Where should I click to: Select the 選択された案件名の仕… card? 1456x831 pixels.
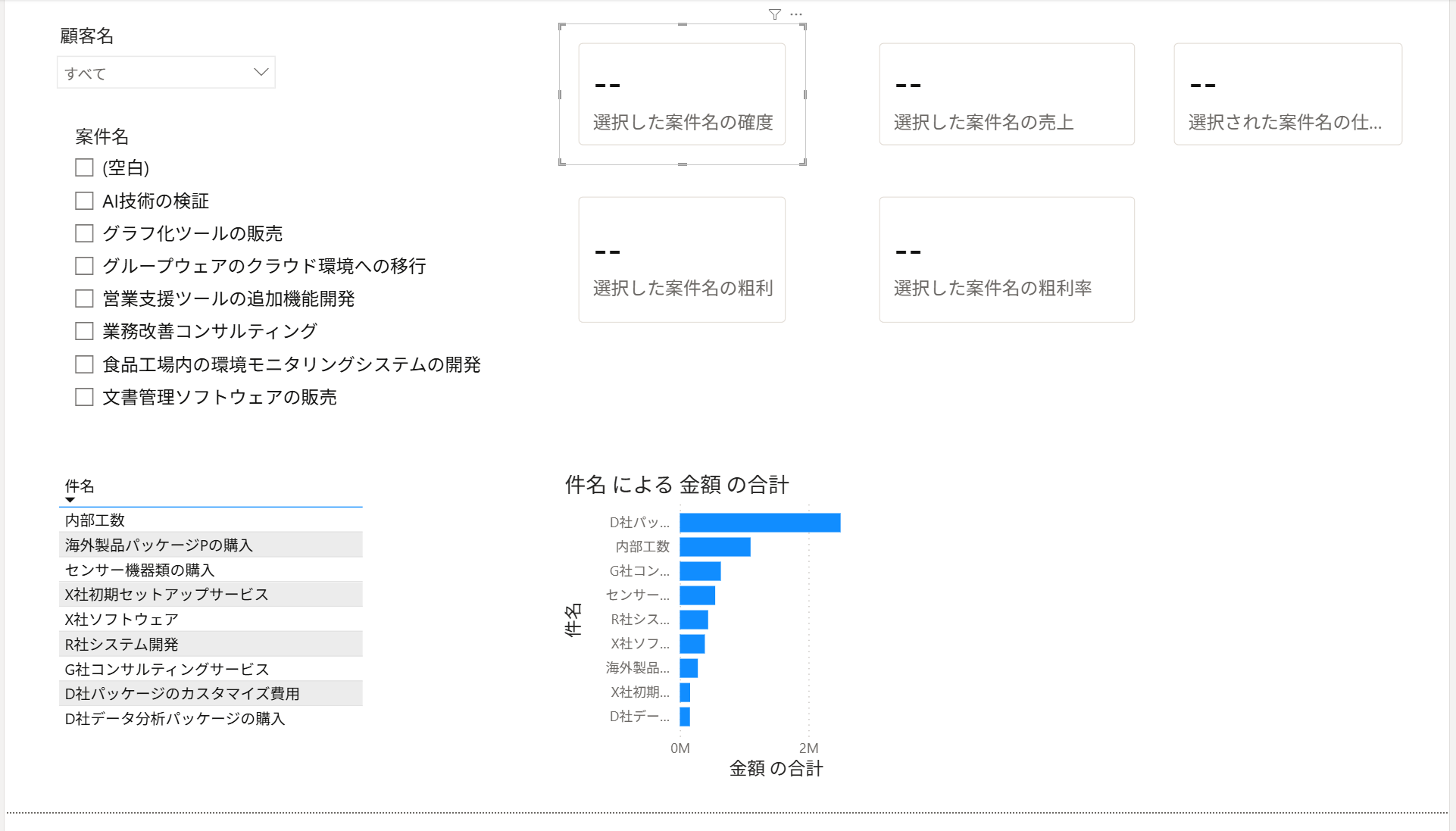tap(1287, 95)
